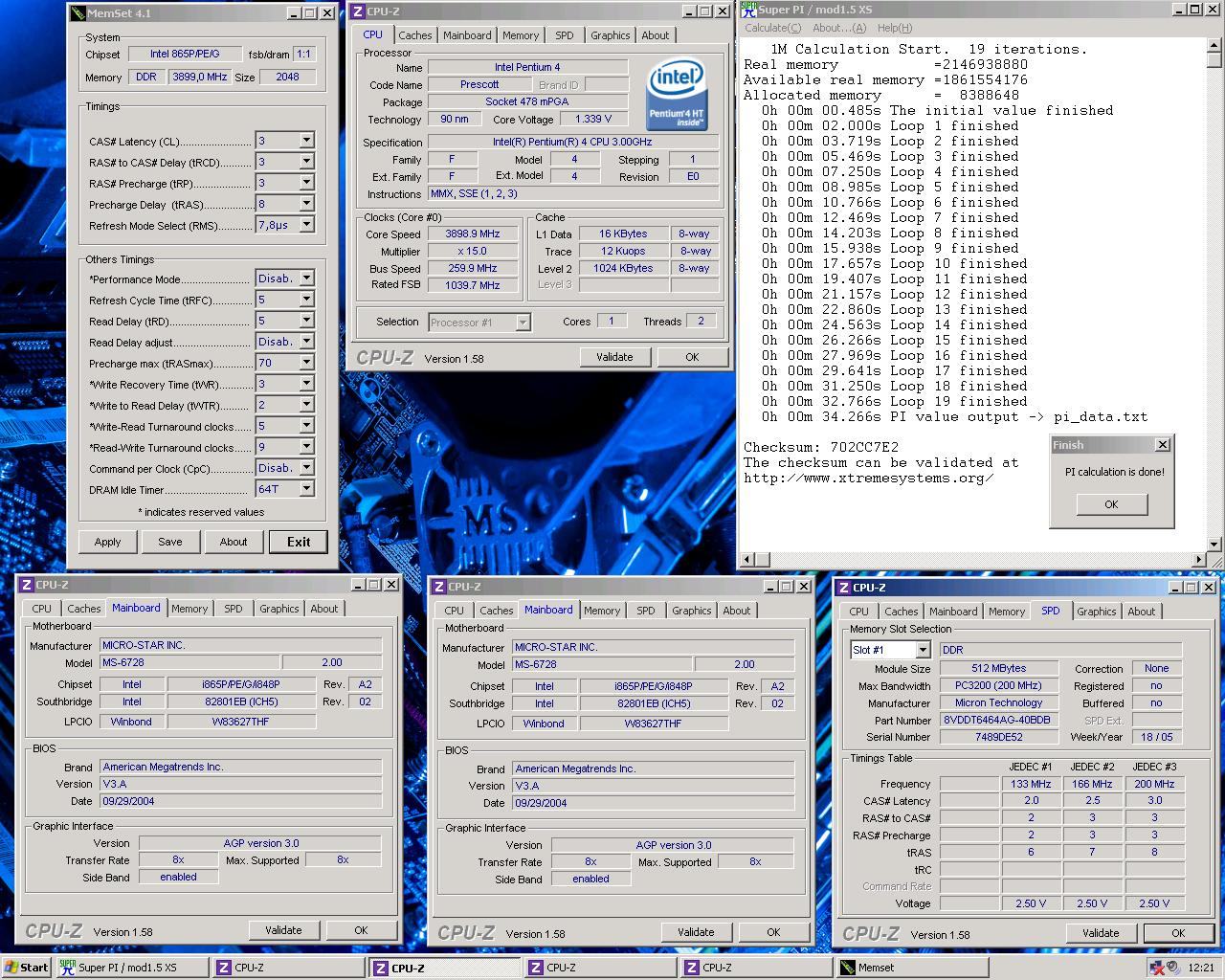Viewport: 1225px width, 980px height.
Task: Open Help menu in Super PI
Action: point(895,28)
